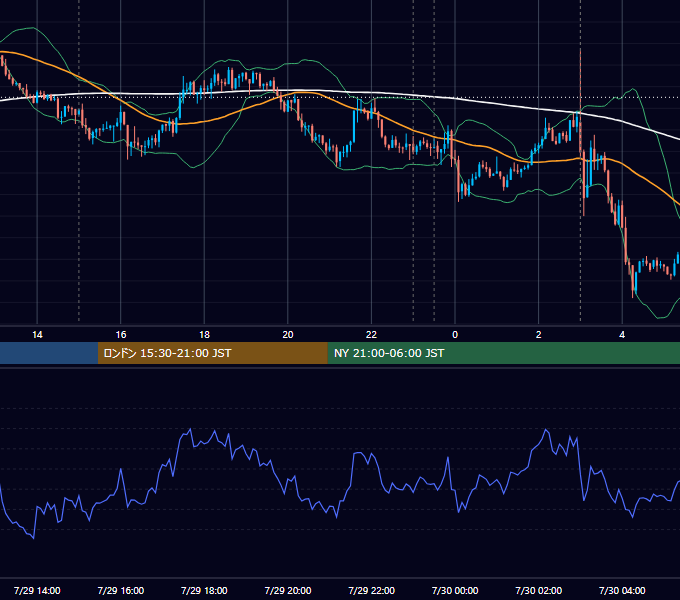This screenshot has height=600, width=680.
Task: Click the 7/29 22:00 time label
Action: coord(372,590)
